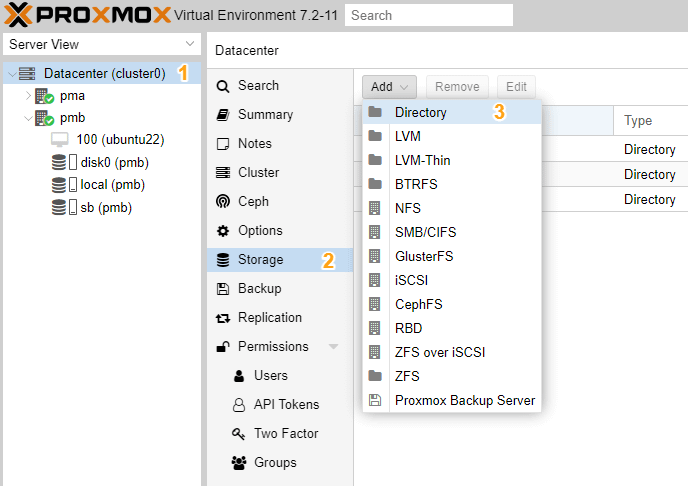Expand the pma node
688x486 pixels.
point(28,96)
